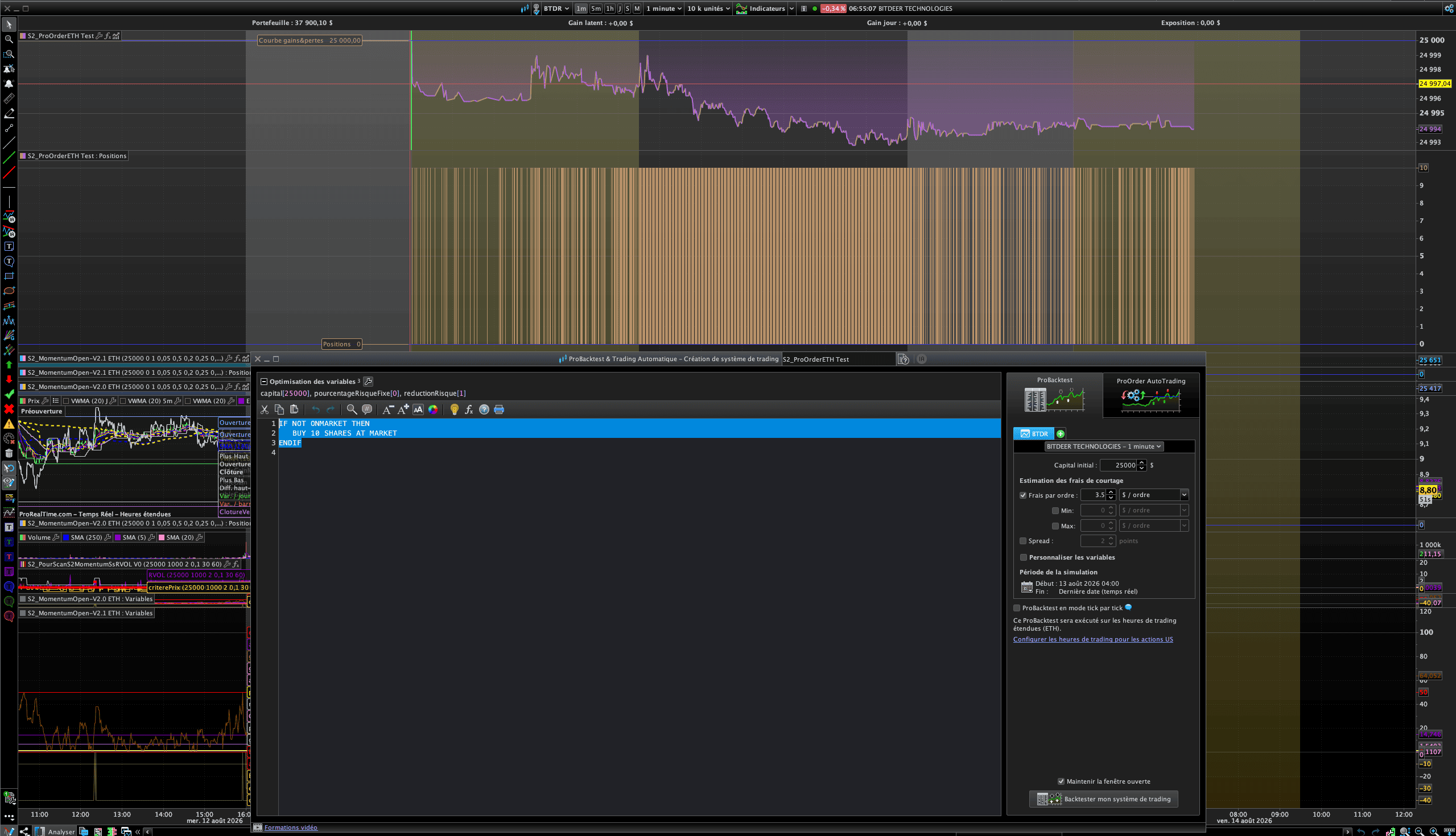Comment out the selected code lines
The image size is (1456, 836).
click(367, 409)
